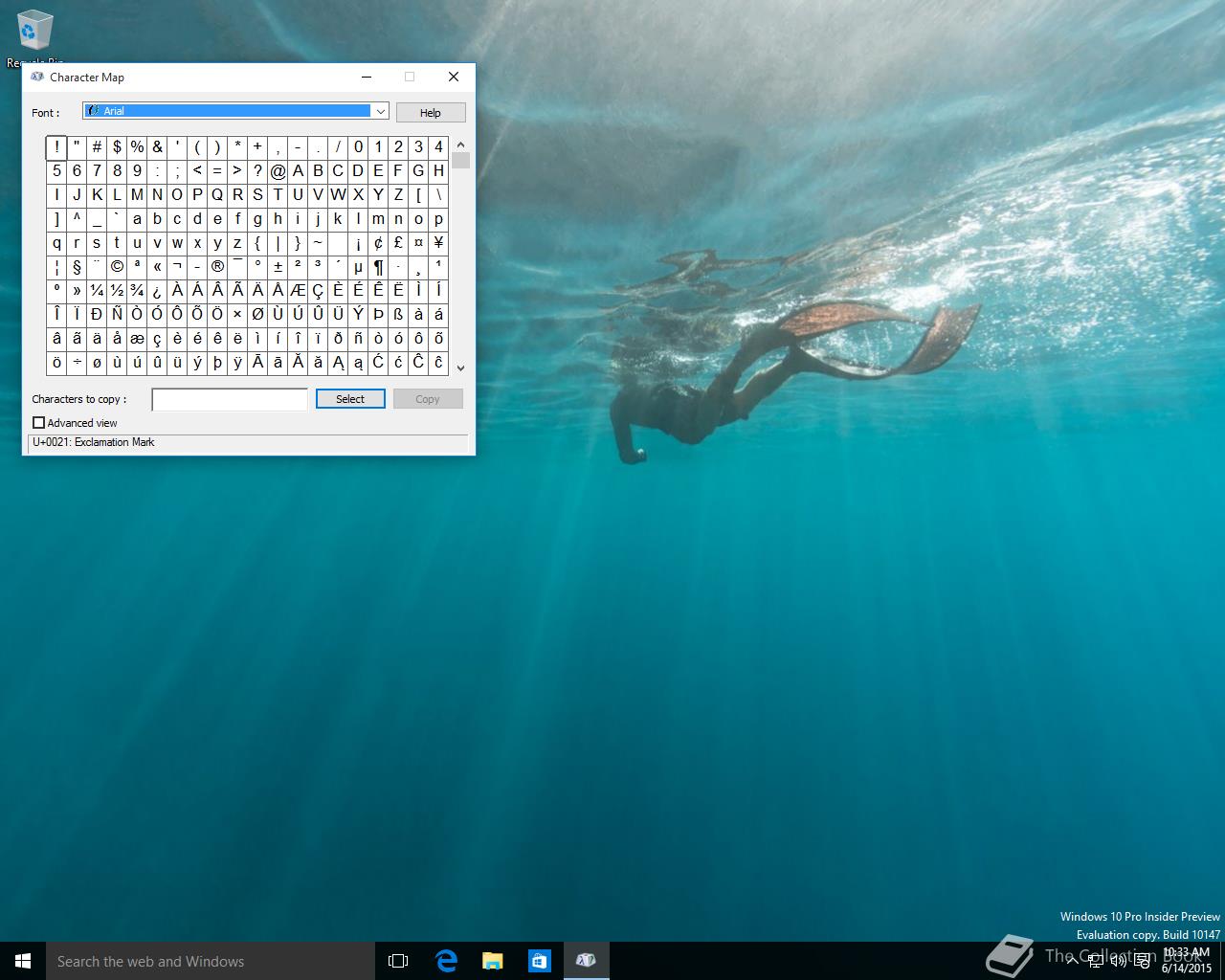The image size is (1225, 980).
Task: Choose the cent sign ¢ cell
Action: point(378,242)
